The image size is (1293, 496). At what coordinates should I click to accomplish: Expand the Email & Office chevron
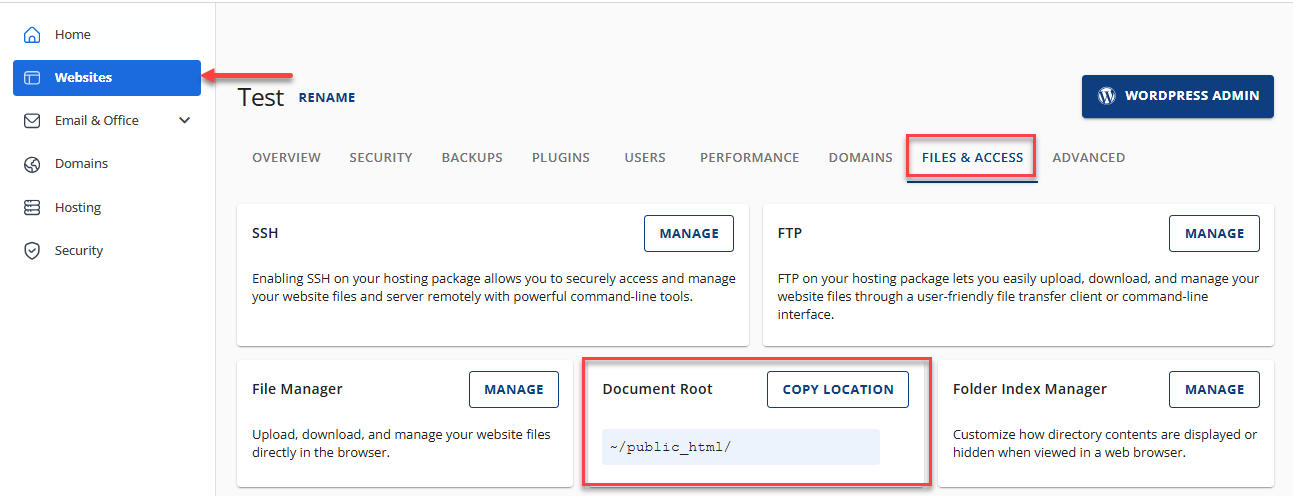[184, 121]
